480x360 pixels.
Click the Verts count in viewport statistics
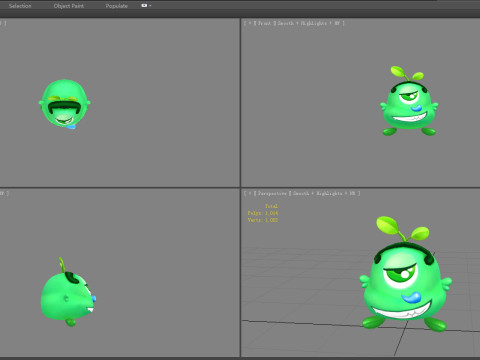coord(263,220)
